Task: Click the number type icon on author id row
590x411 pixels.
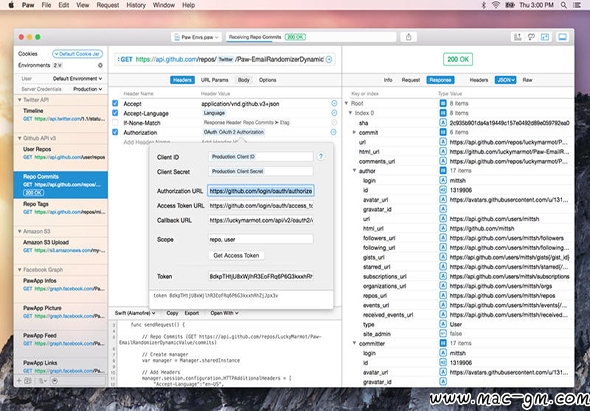Action: click(x=443, y=190)
